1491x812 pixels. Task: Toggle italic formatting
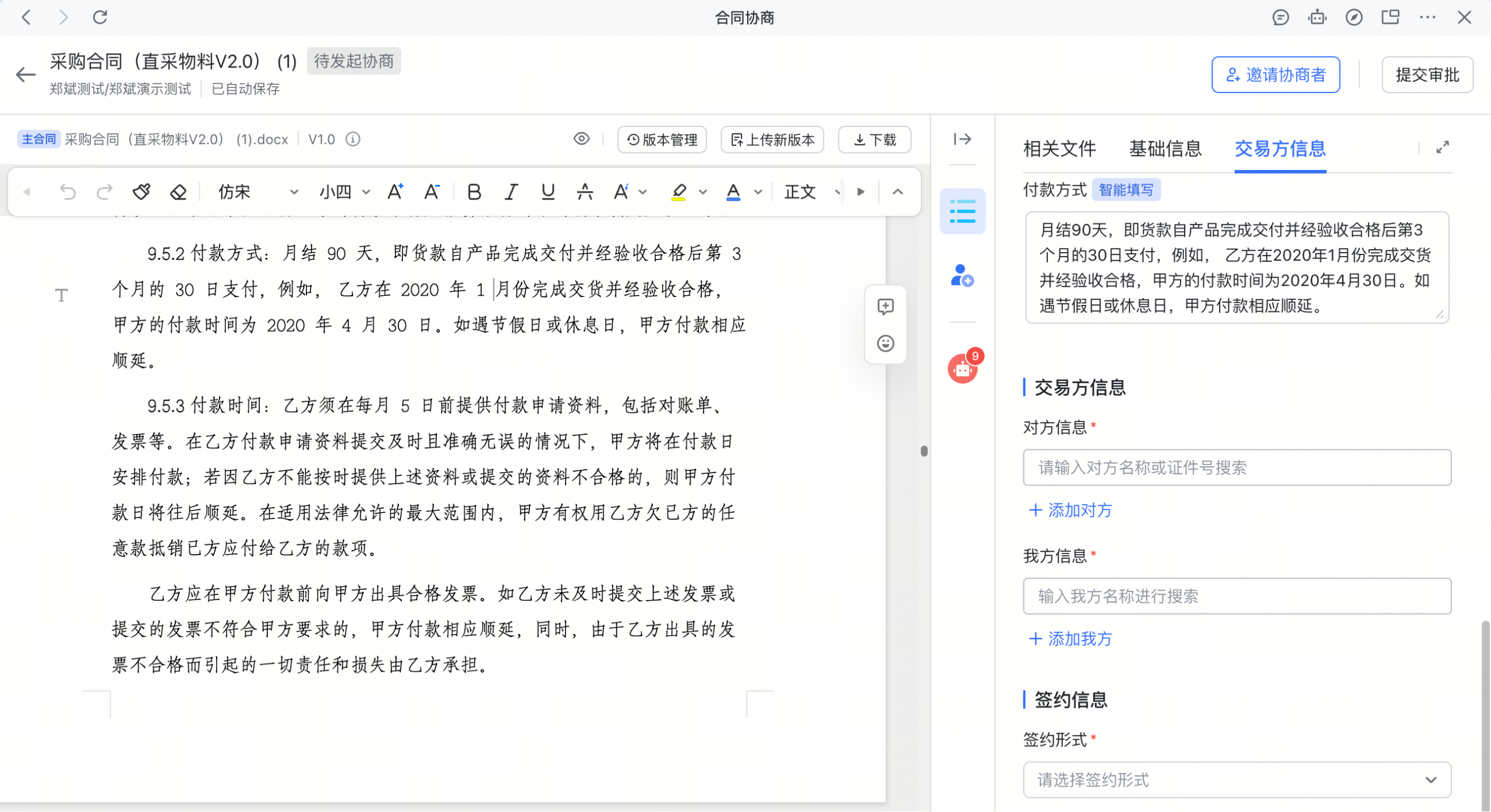click(511, 192)
